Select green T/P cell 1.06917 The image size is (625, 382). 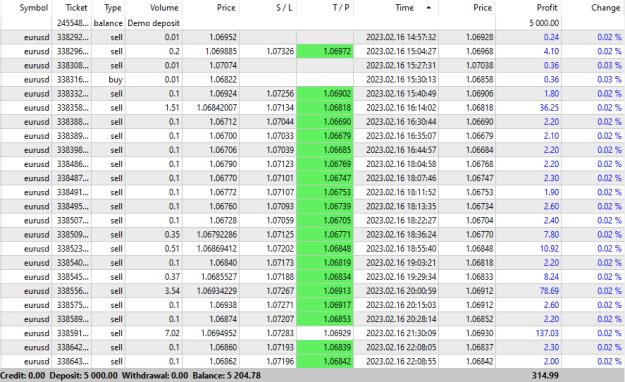(x=325, y=305)
